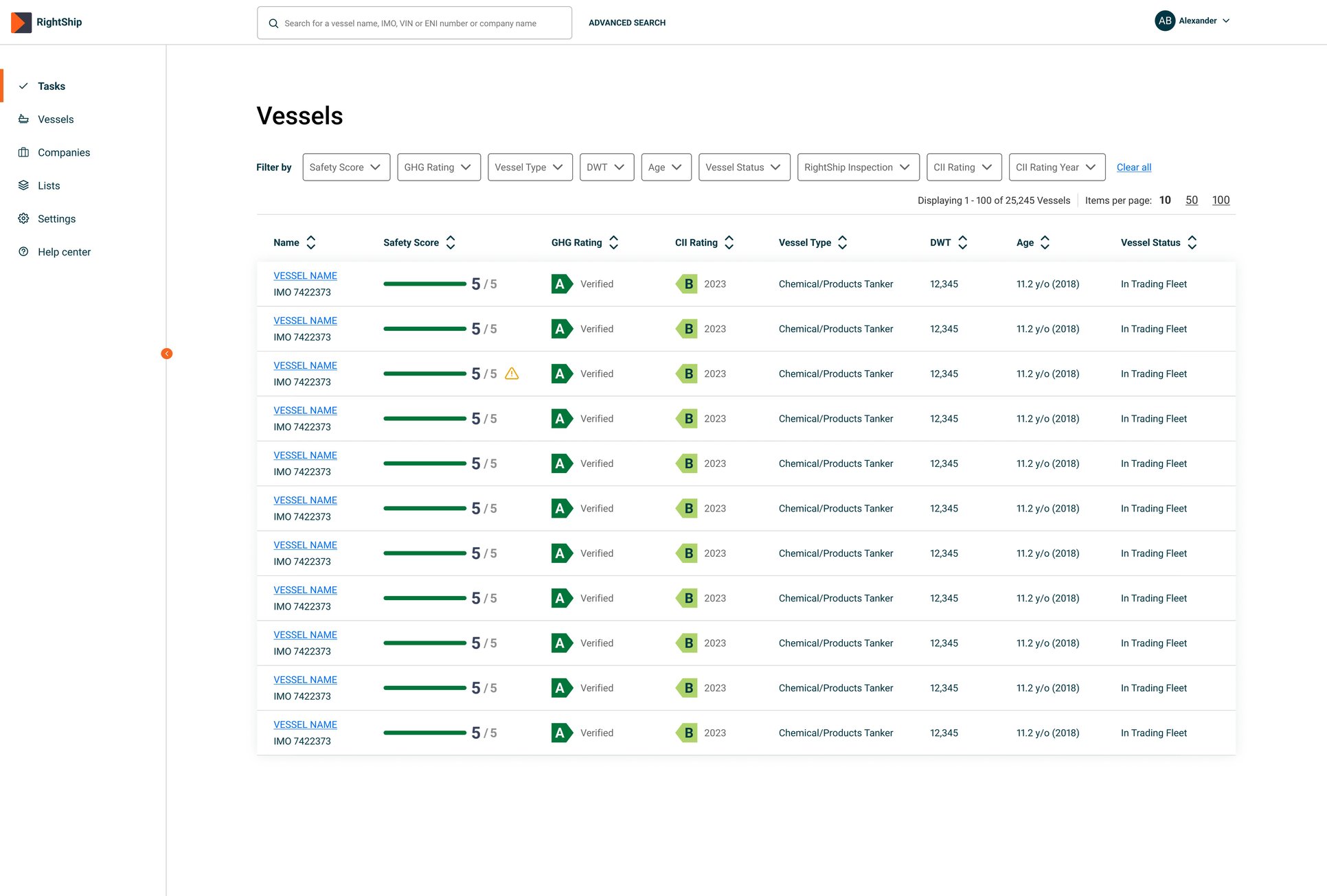Open the Help center icon

tap(24, 251)
